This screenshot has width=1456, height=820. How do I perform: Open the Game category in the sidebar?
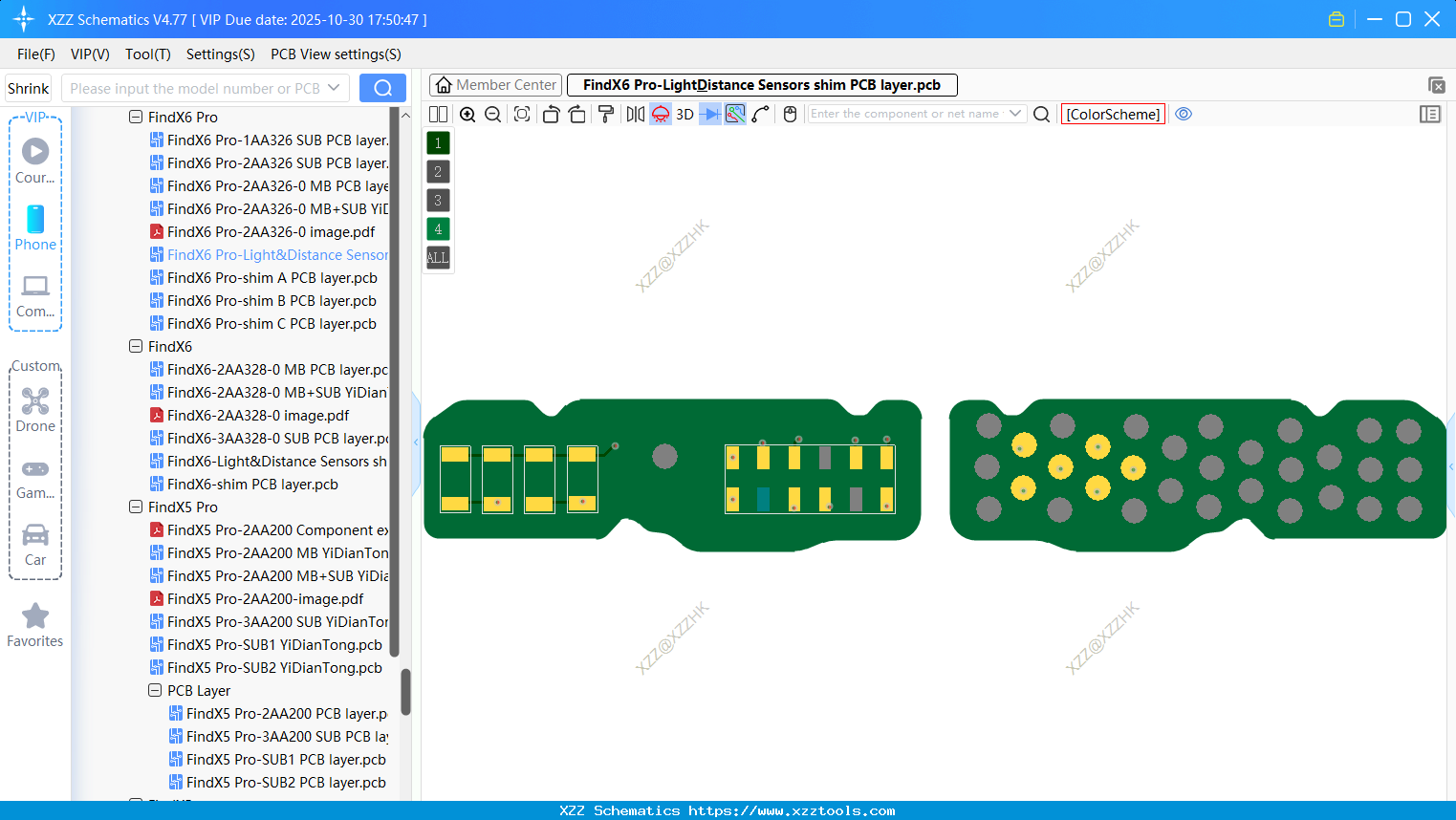pos(35,478)
